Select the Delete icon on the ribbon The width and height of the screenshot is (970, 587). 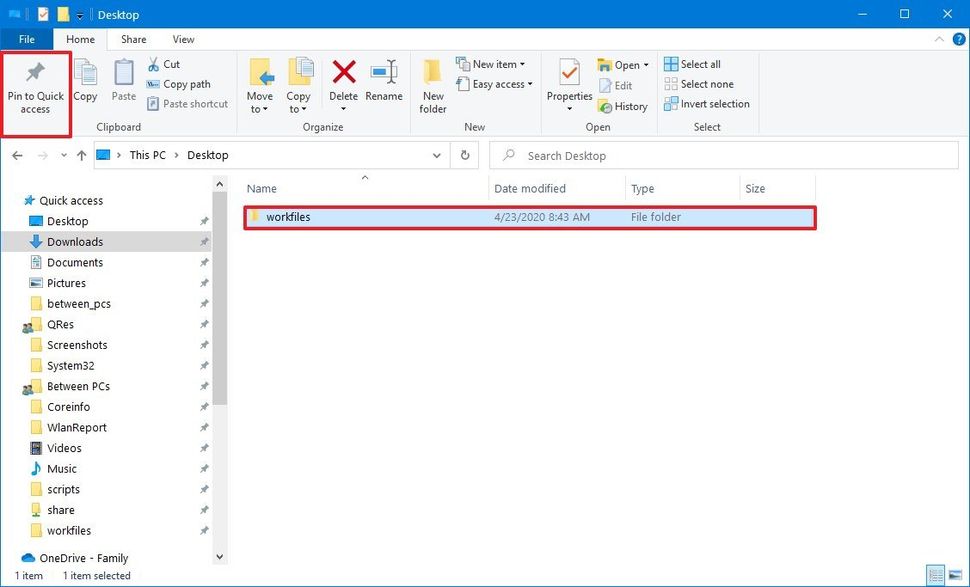pos(343,77)
